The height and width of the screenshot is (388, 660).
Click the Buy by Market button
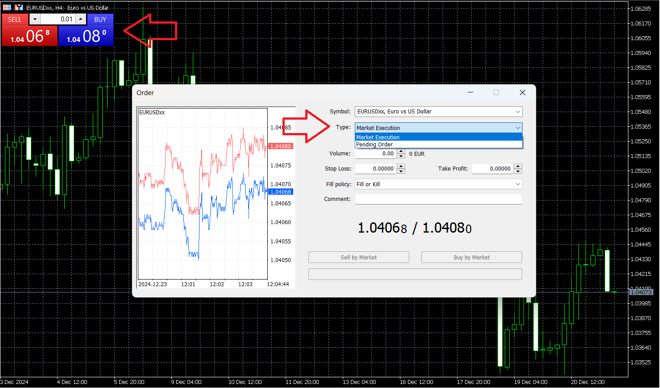coord(471,257)
